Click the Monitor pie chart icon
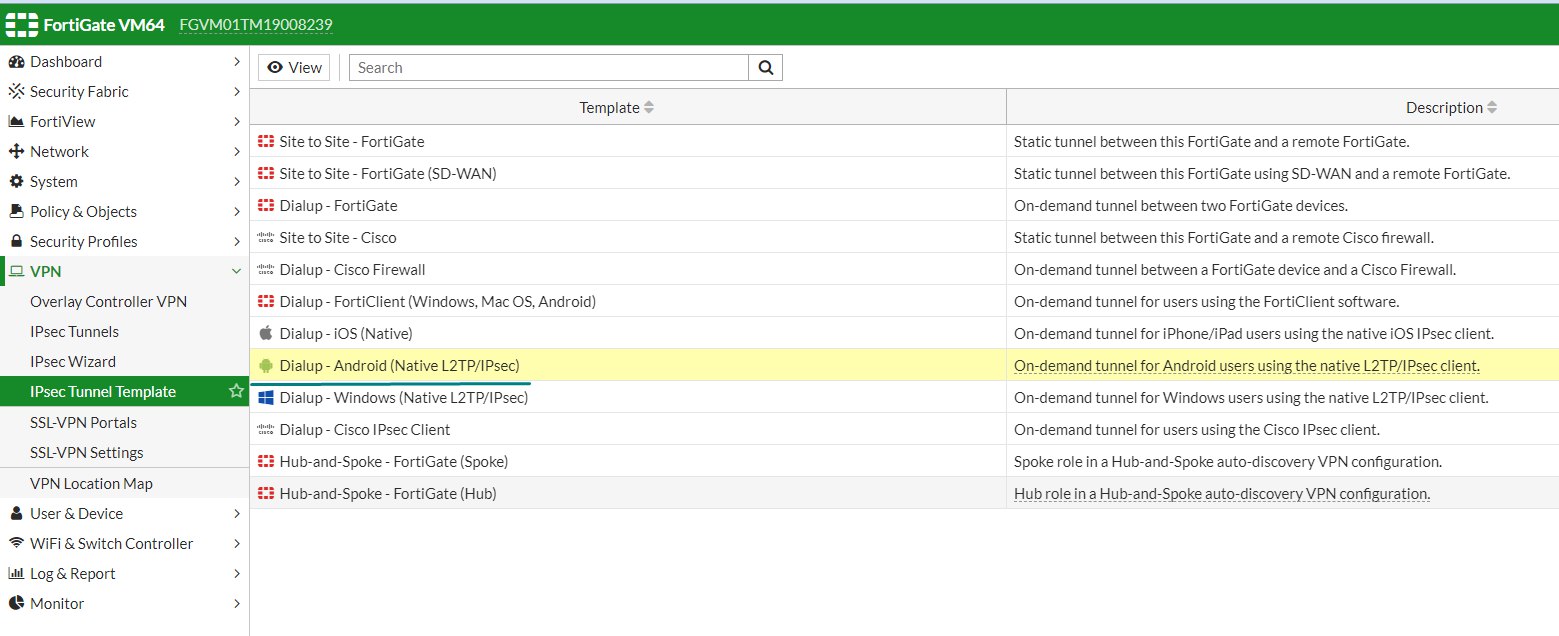Viewport: 1559px width, 636px height. pyautogui.click(x=16, y=604)
